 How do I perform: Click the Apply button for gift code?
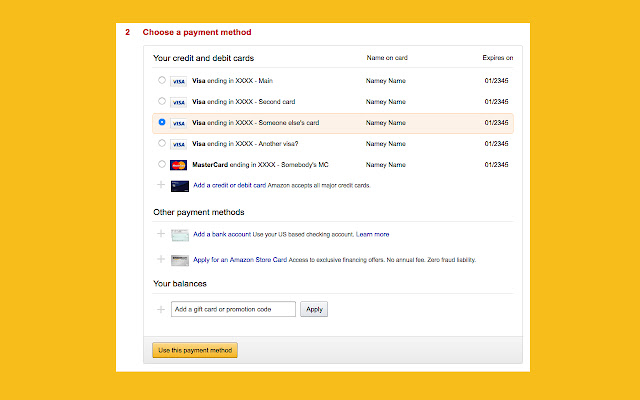coord(314,309)
